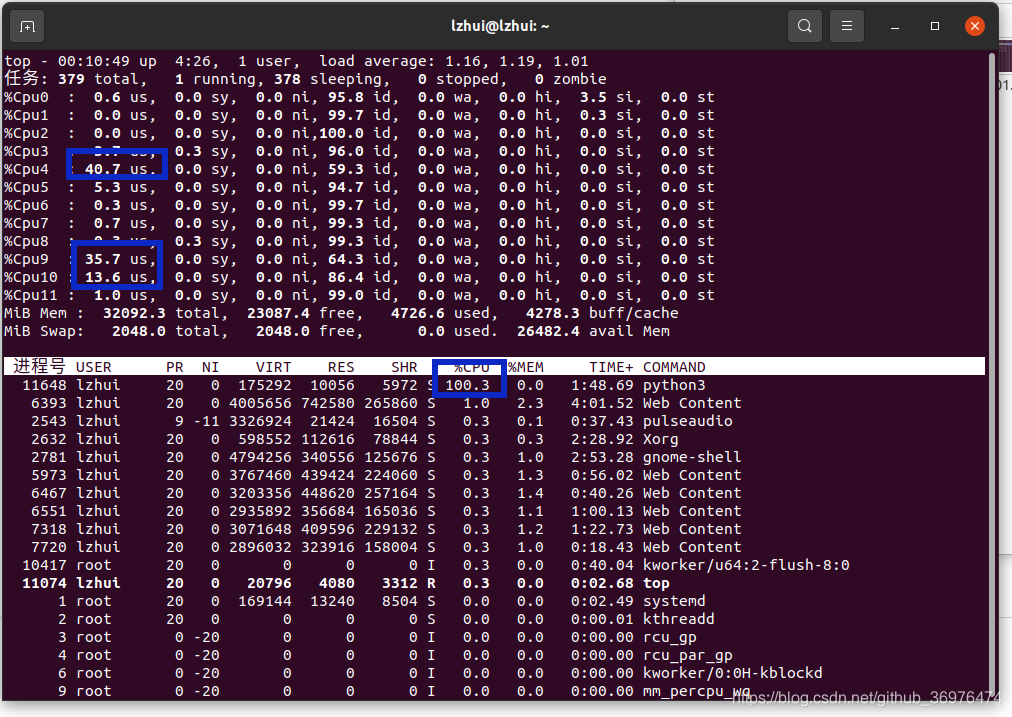Image resolution: width=1012 pixels, height=717 pixels.
Task: Click the 23087.4 free memory value
Action: (278, 314)
